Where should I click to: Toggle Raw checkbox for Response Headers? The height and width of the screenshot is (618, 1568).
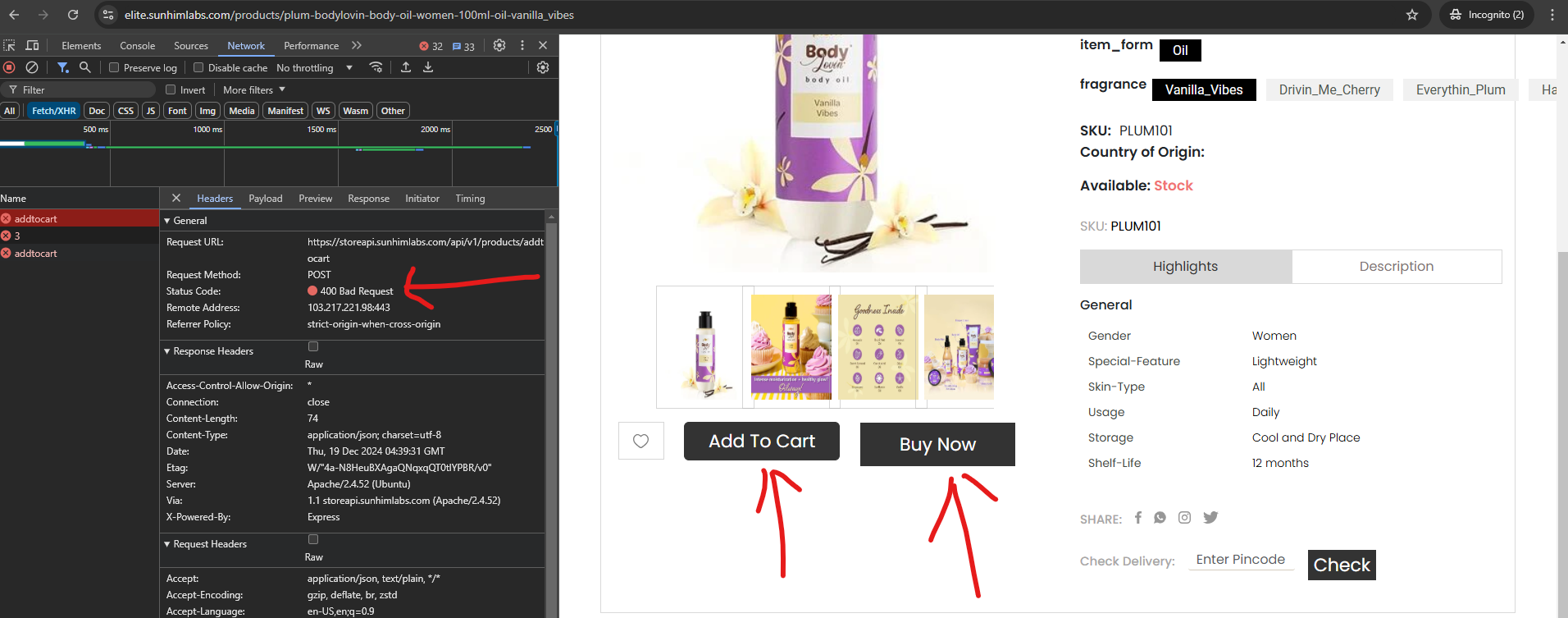(313, 346)
